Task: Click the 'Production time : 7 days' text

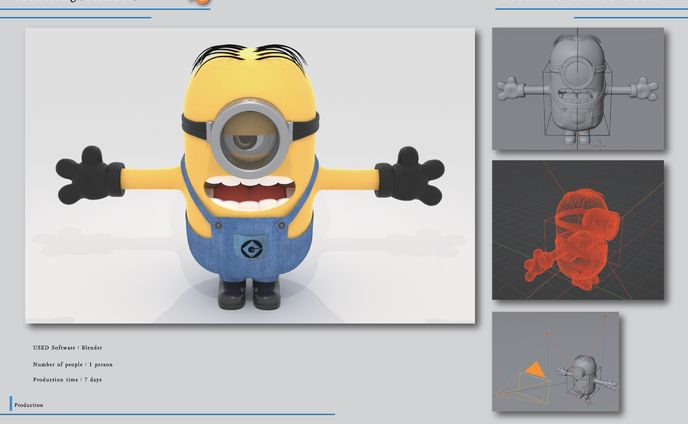Action: click(x=67, y=380)
